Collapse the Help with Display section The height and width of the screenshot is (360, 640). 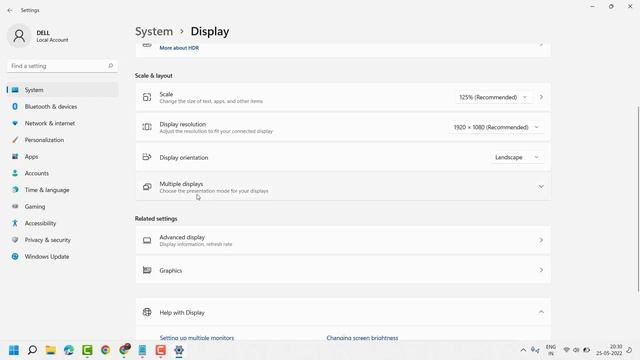pos(541,312)
